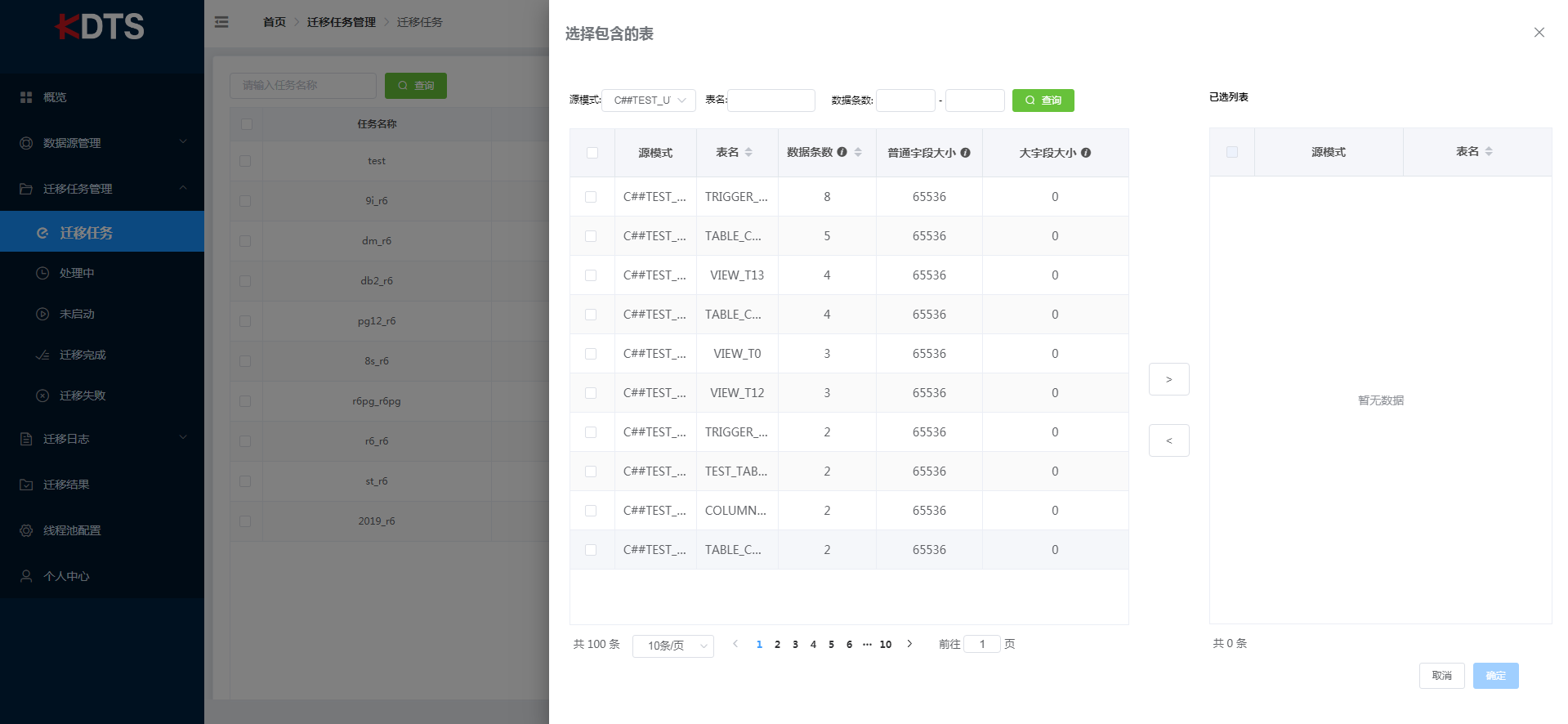1568x724 pixels.
Task: Select all rows via source table header checkbox
Action: [x=592, y=153]
